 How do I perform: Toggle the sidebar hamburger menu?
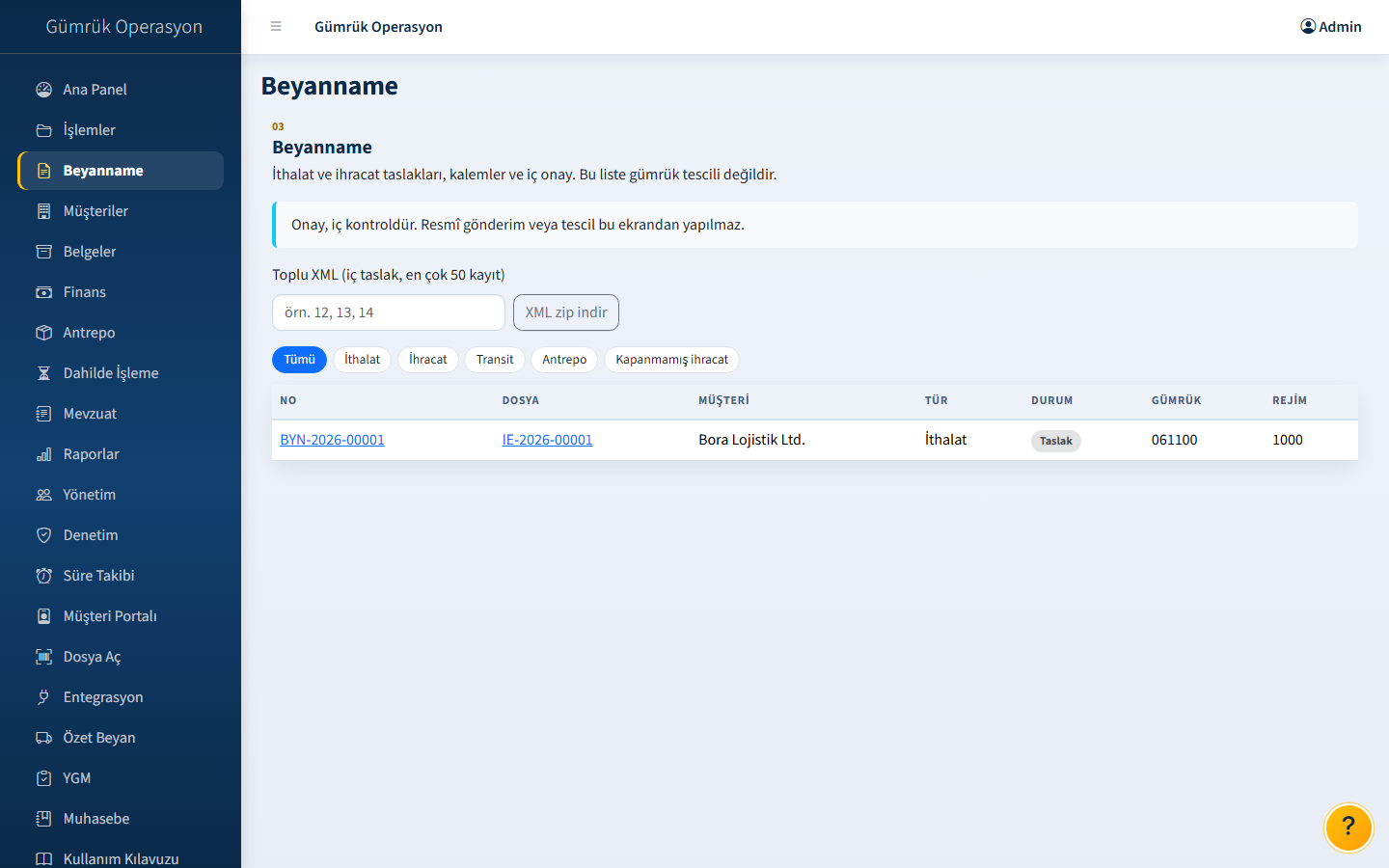point(276,27)
